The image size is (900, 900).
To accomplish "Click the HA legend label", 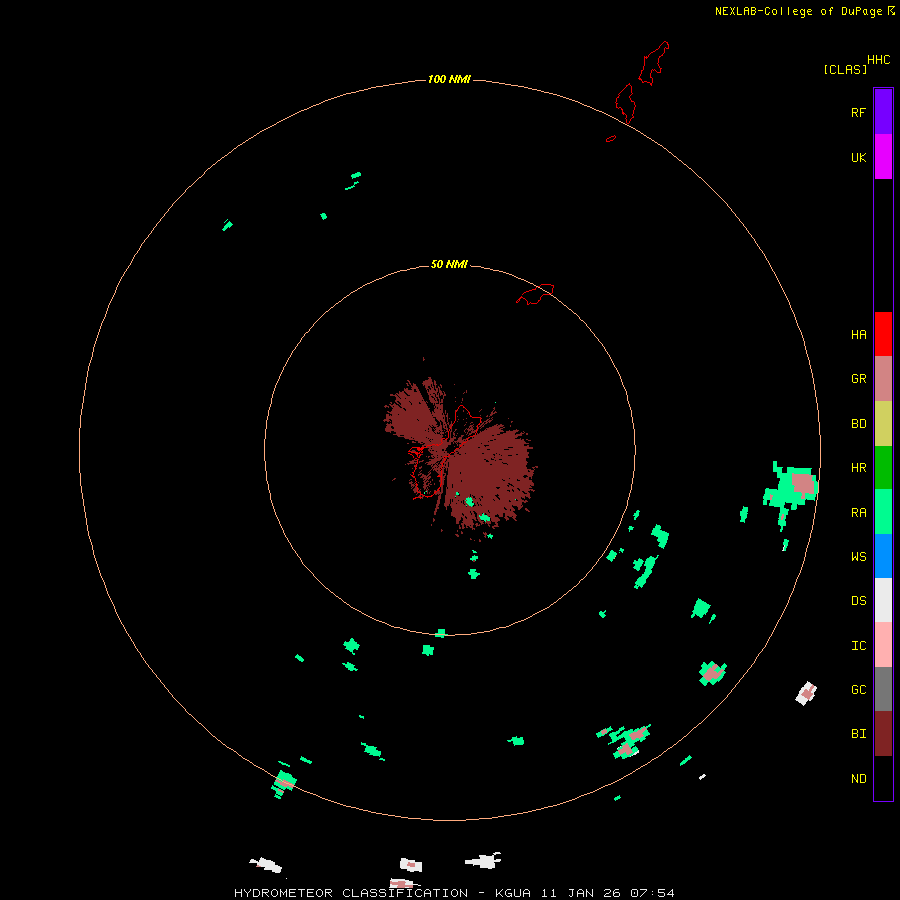I will [x=858, y=335].
